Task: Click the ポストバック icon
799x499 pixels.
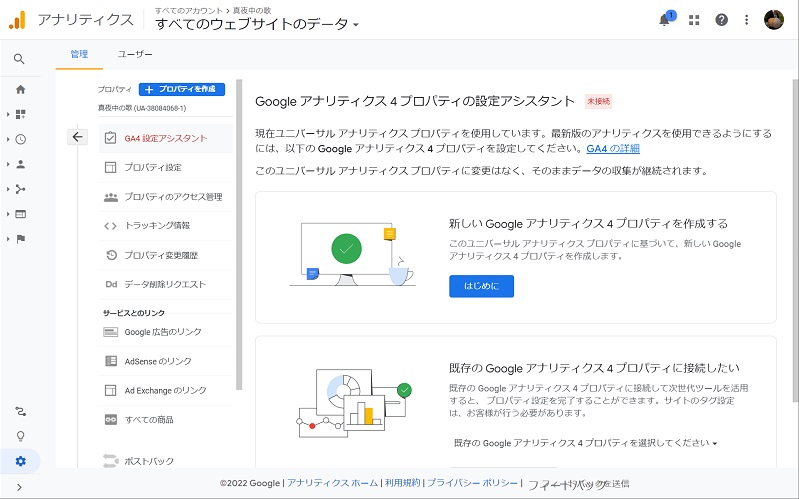Action: 111,461
